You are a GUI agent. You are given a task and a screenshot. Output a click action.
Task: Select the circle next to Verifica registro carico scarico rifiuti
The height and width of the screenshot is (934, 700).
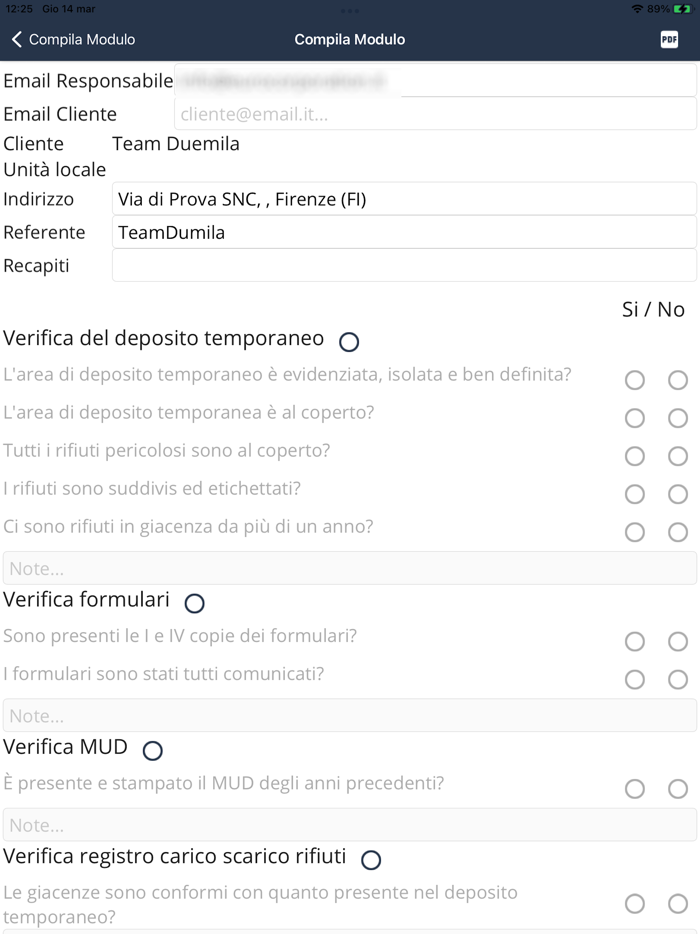point(370,858)
